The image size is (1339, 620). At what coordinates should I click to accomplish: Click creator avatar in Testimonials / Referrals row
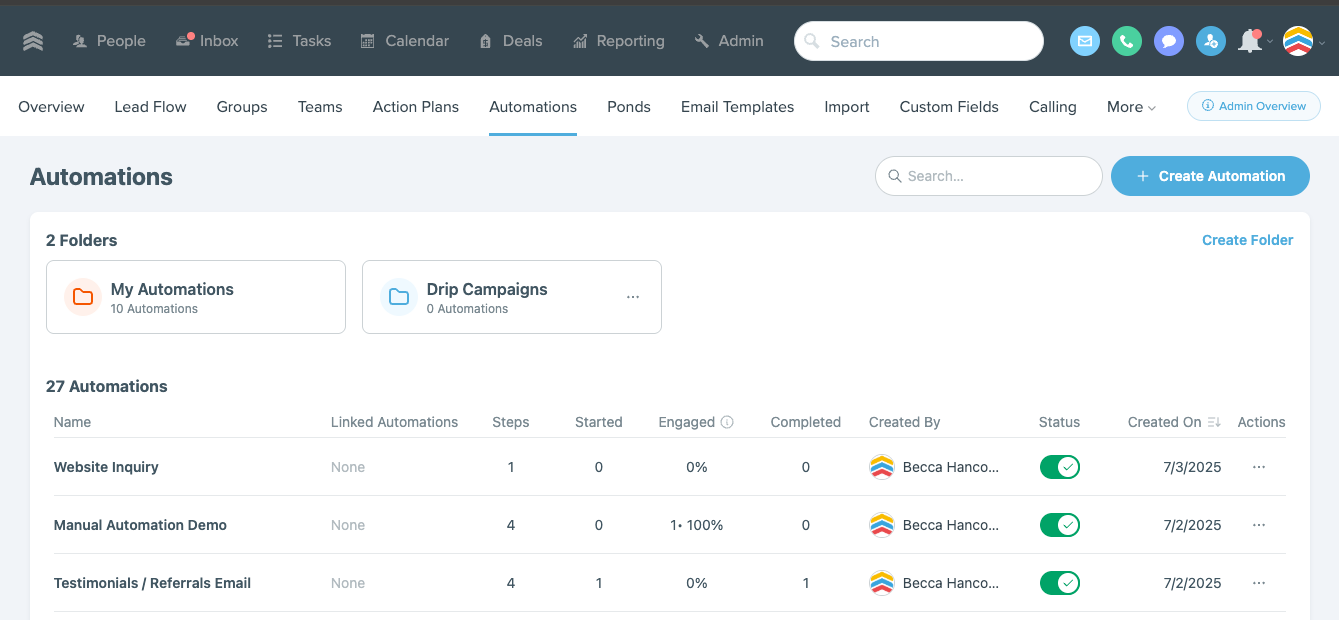pyautogui.click(x=881, y=583)
